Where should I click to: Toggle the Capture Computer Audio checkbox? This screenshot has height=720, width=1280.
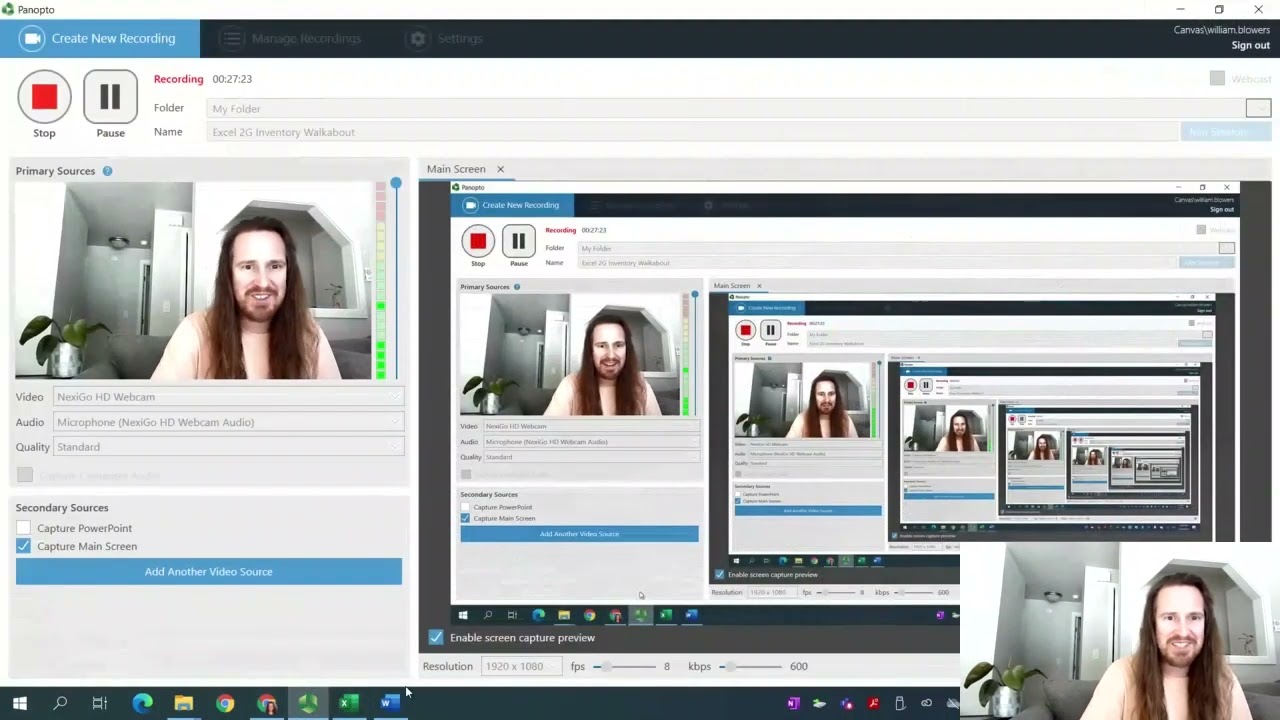[24, 475]
